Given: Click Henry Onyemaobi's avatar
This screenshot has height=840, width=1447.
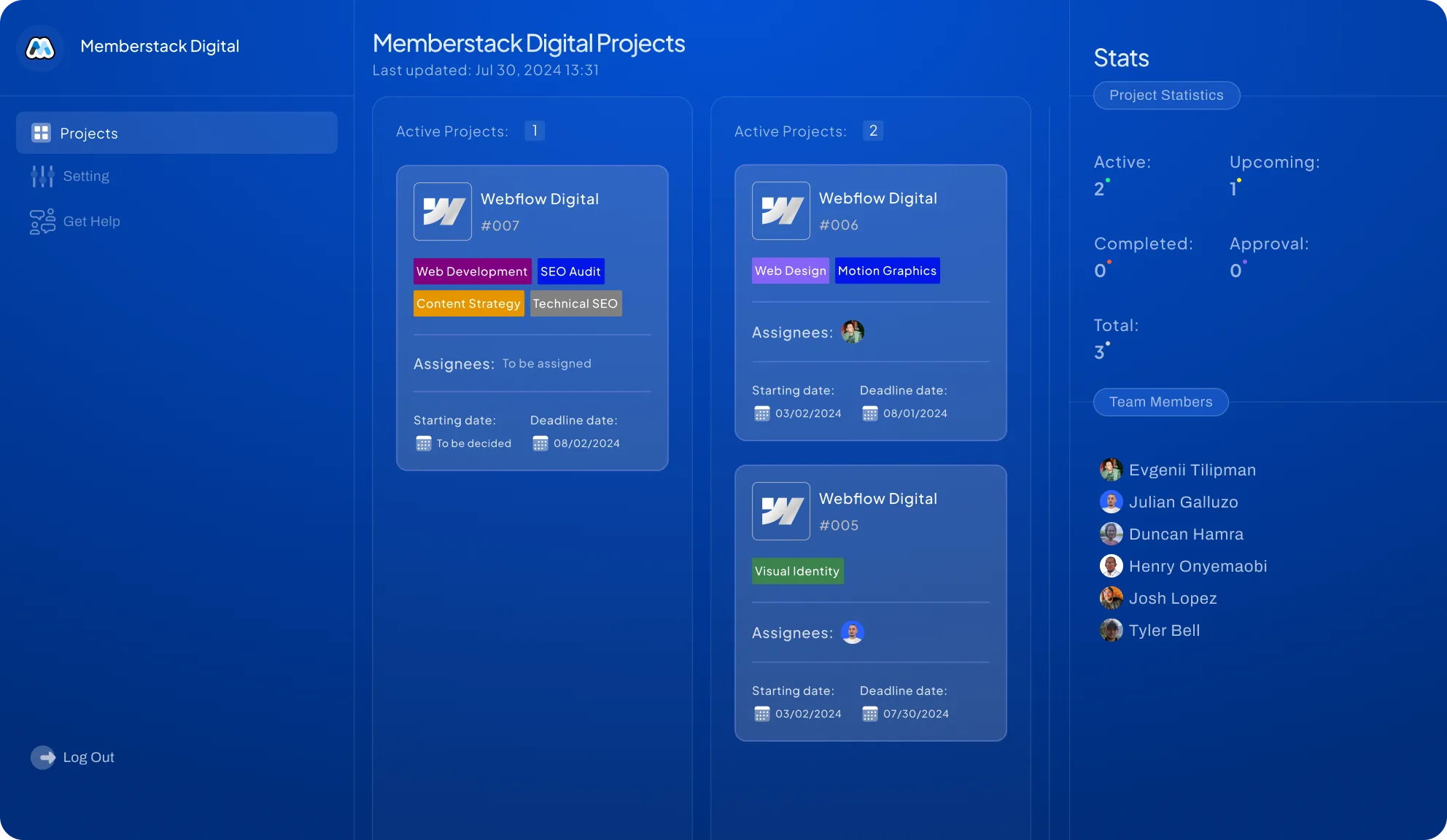Looking at the screenshot, I should [x=1112, y=566].
